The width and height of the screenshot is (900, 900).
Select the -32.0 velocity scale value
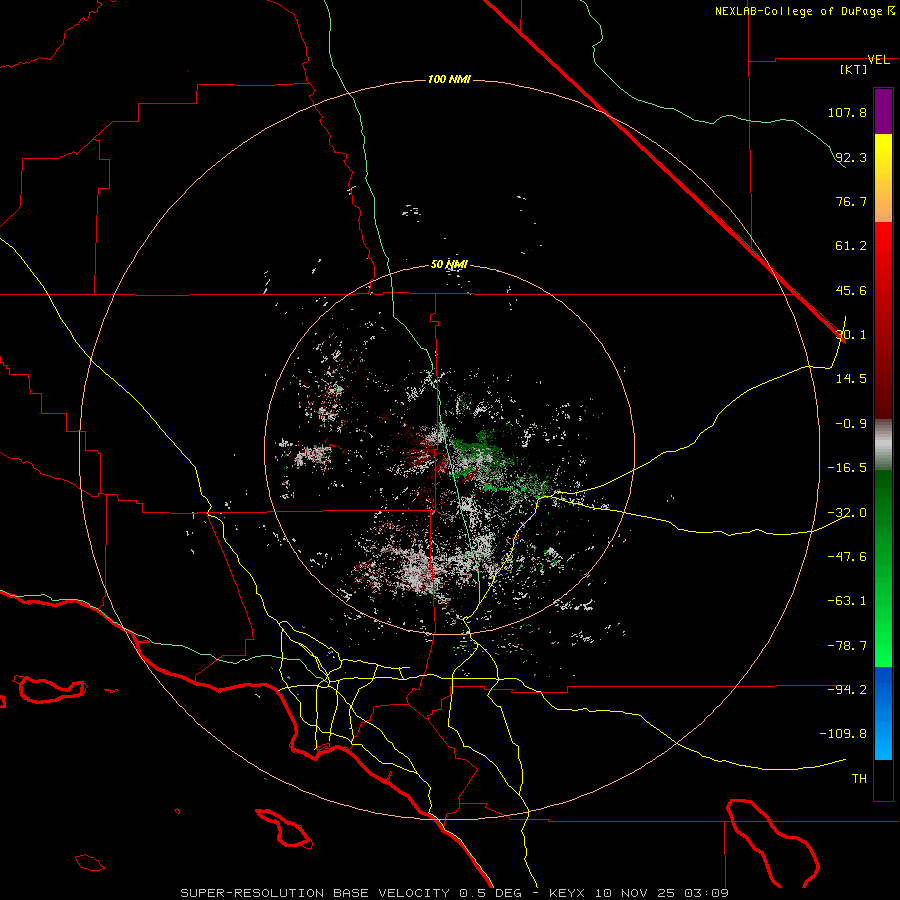(x=847, y=513)
